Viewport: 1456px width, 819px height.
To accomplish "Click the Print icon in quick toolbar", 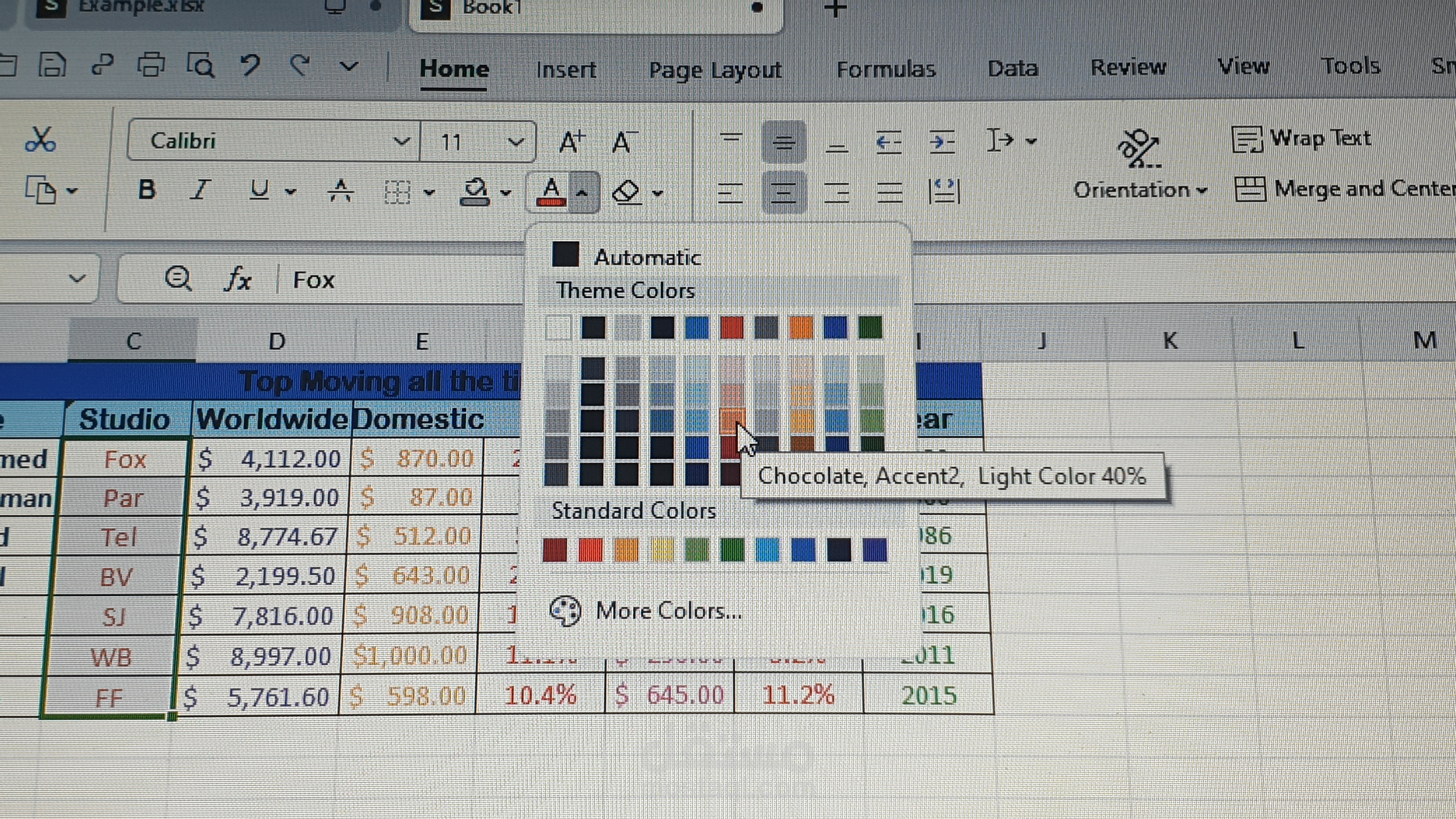I will pos(150,65).
